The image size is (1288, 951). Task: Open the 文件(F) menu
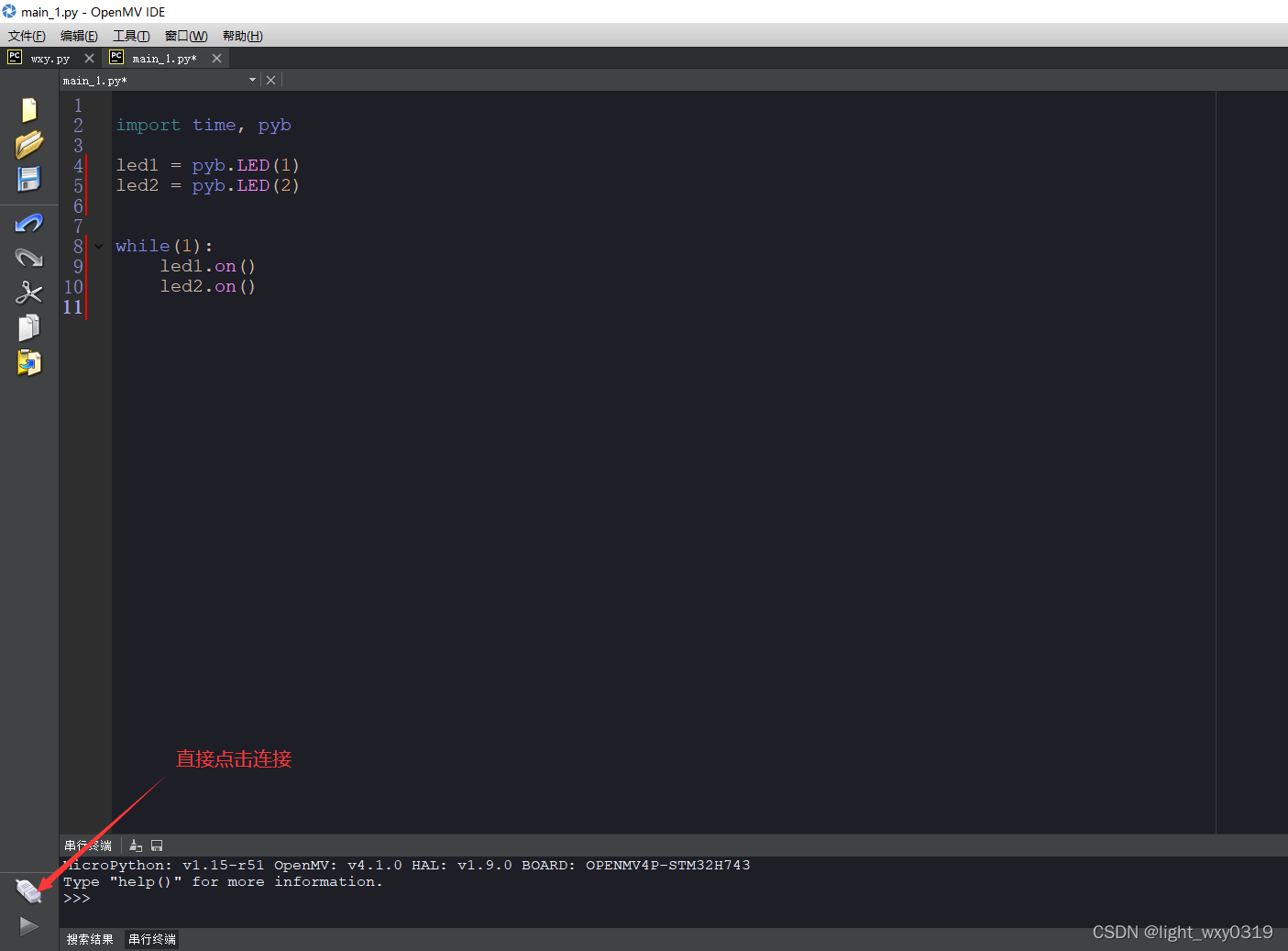(27, 36)
